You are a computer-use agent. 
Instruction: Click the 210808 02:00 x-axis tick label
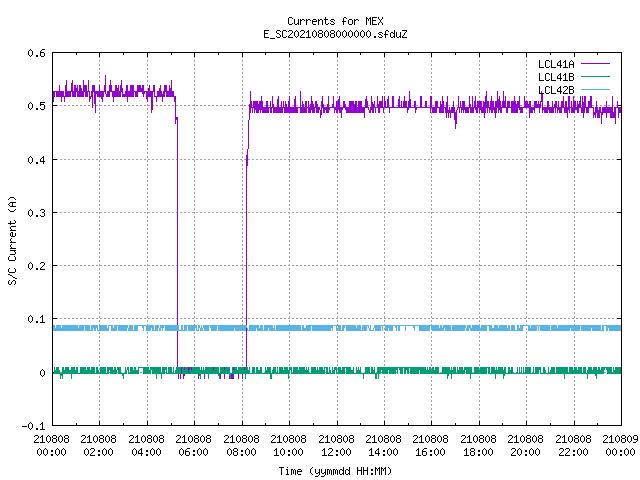(x=98, y=446)
